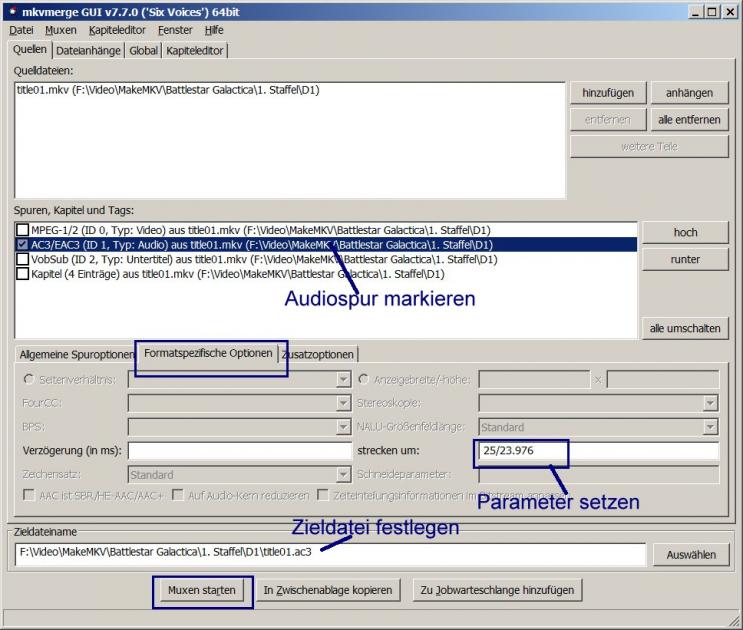Click the anhängen button

689,93
